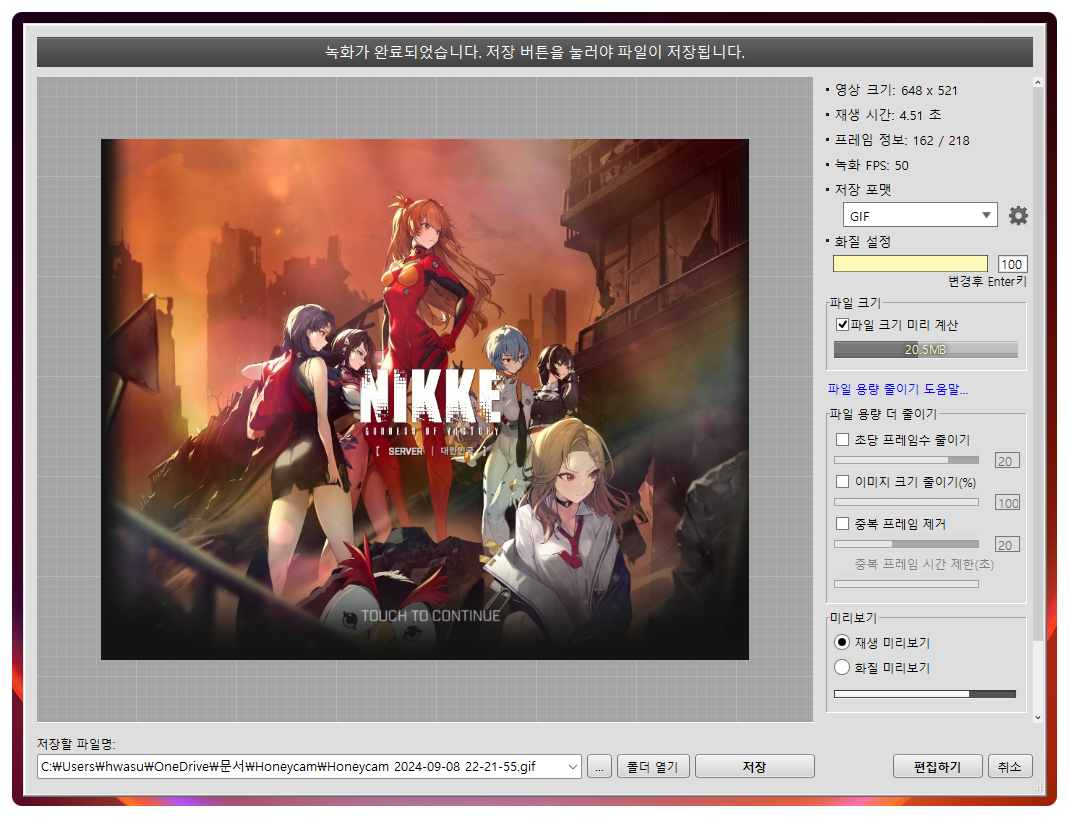Click the 취소 button
This screenshot has width=1069, height=818.
click(1009, 767)
